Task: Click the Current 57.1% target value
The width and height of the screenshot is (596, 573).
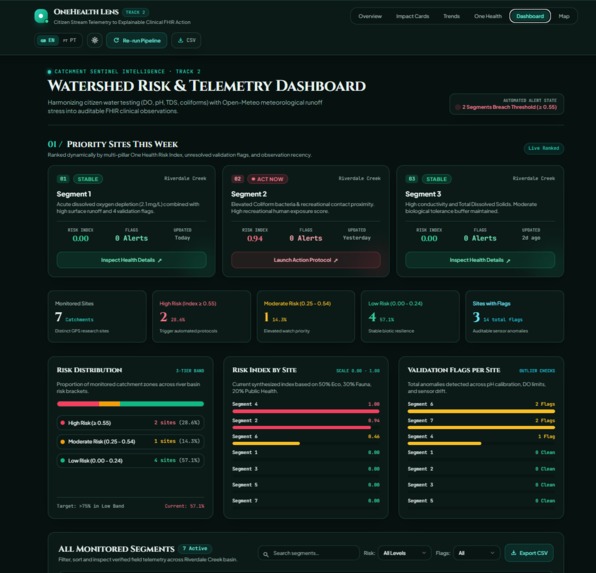Action: [184, 506]
